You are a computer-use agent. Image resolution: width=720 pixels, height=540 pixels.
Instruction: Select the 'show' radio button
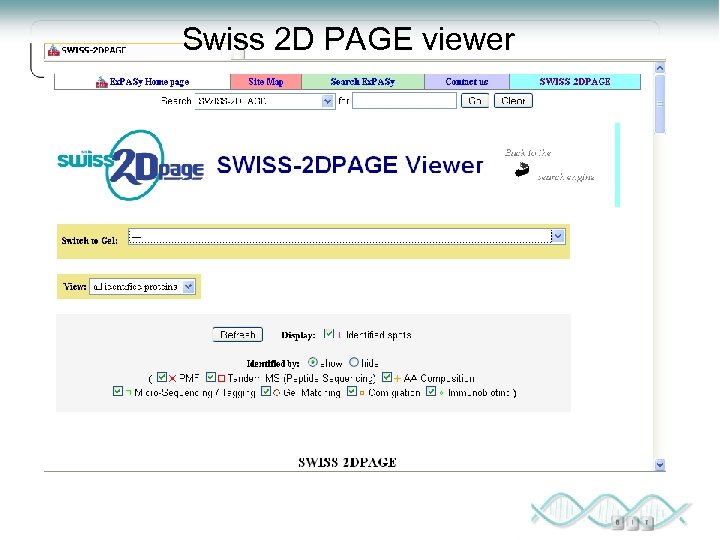[x=313, y=362]
